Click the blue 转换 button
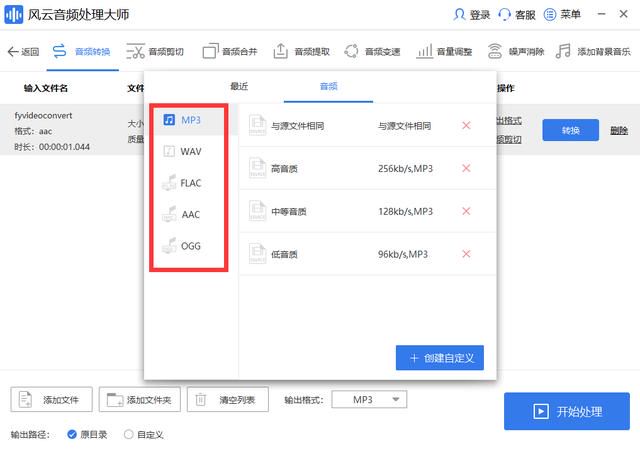Viewport: 640px width, 451px height. tap(570, 130)
